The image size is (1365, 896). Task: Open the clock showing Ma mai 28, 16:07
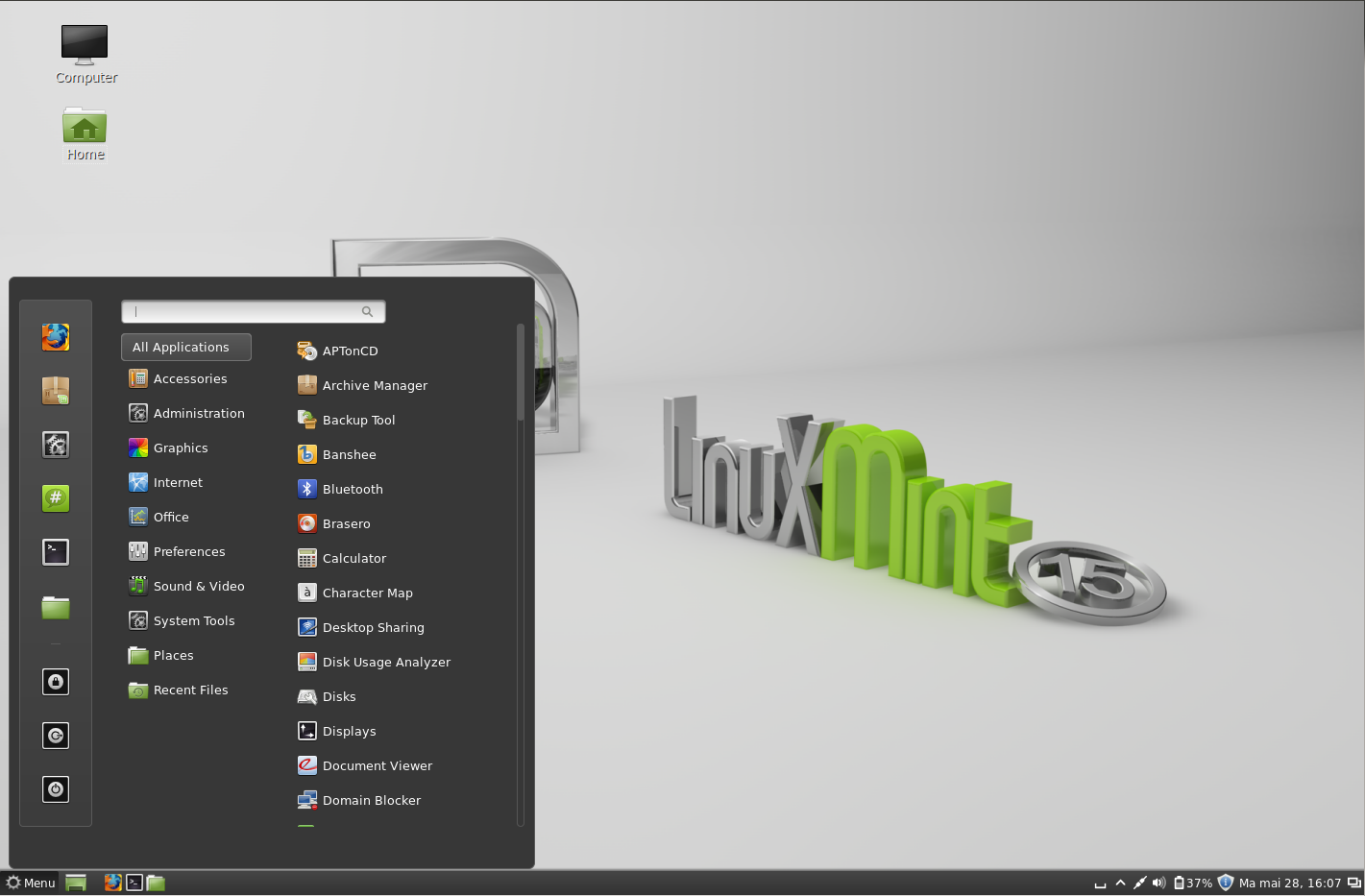1290,883
